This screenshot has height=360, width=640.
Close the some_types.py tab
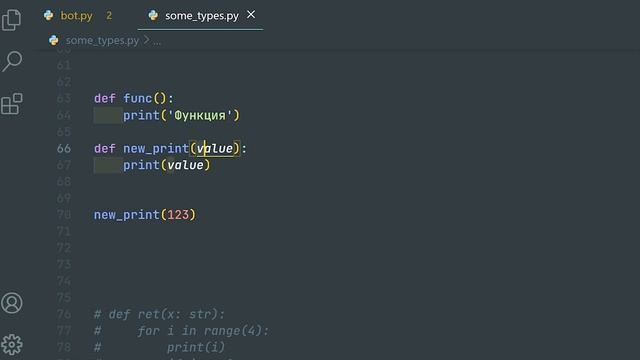pyautogui.click(x=251, y=15)
